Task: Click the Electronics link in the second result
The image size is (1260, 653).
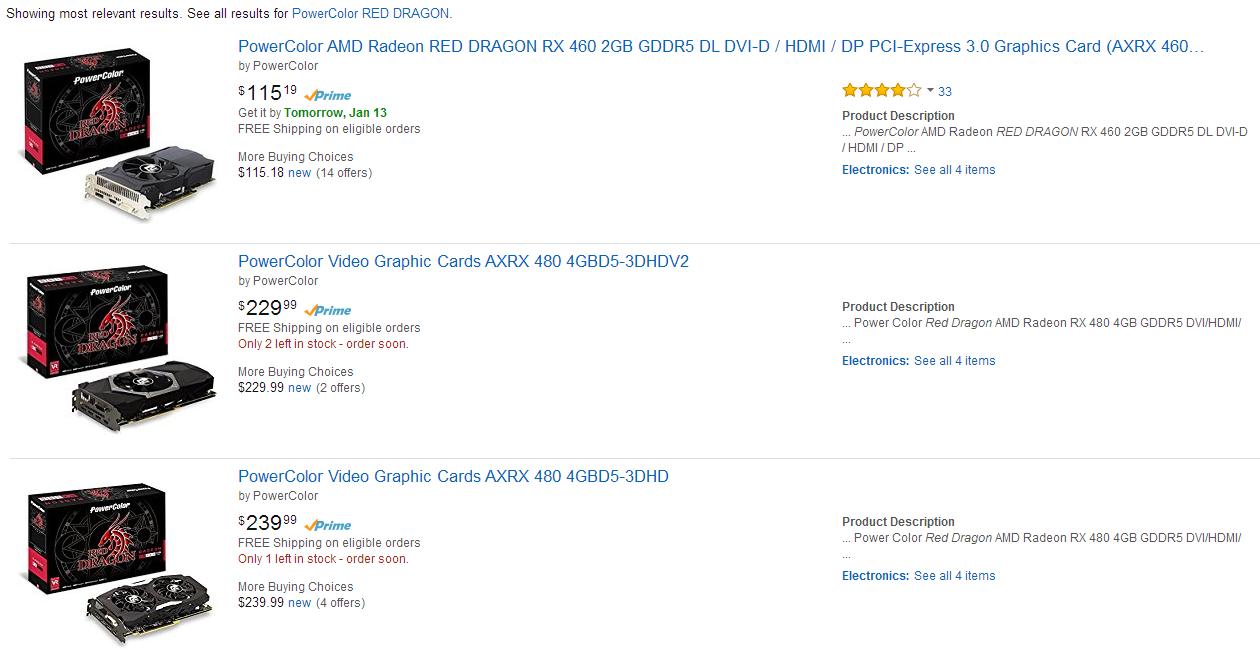Action: click(x=875, y=361)
